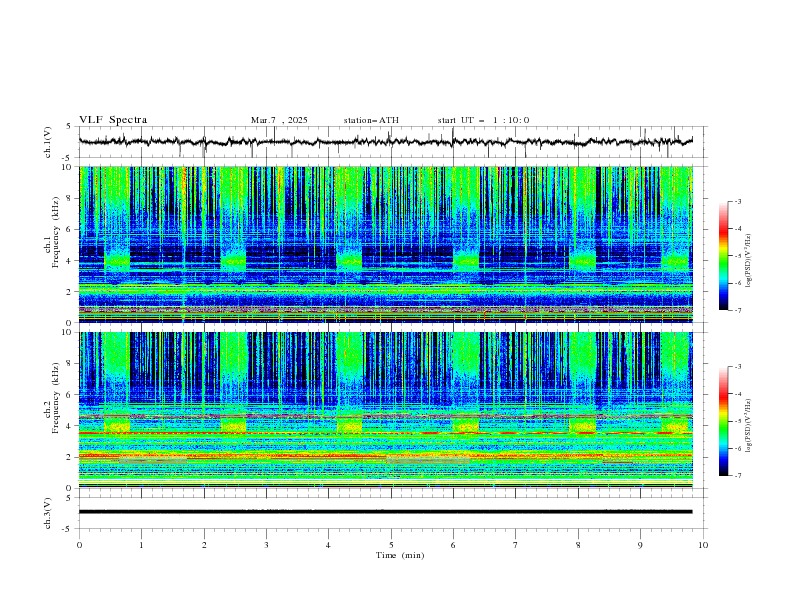792x612 pixels.
Task: Click the red 3.5 kHz band in ch.2 spectrogram
Action: [386, 433]
